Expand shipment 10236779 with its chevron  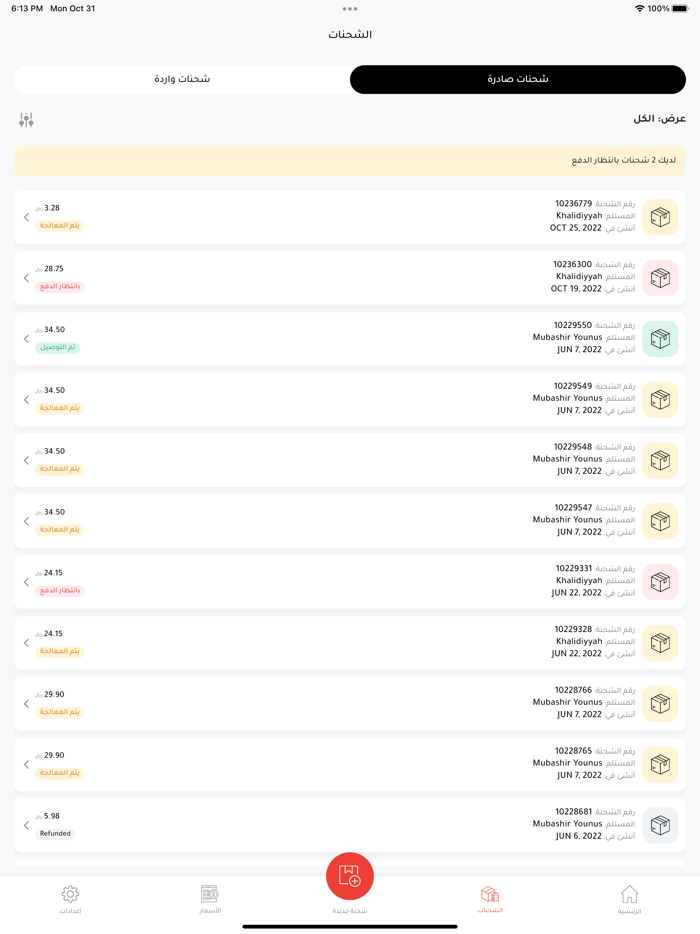coord(26,217)
